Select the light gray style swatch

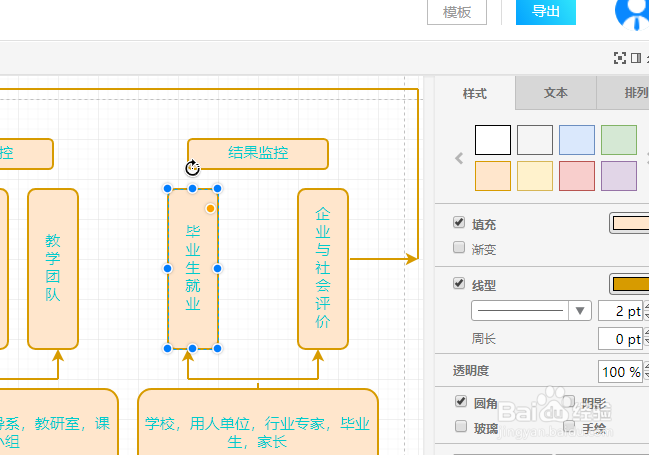tap(535, 140)
